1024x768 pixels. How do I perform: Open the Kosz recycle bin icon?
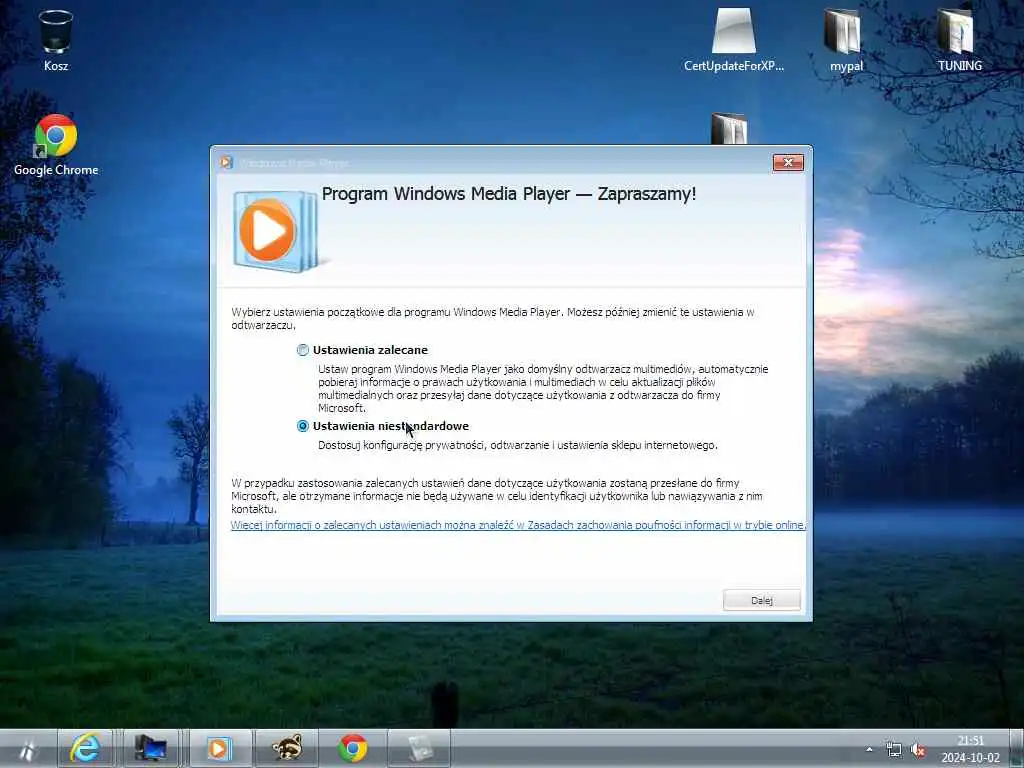(x=56, y=39)
